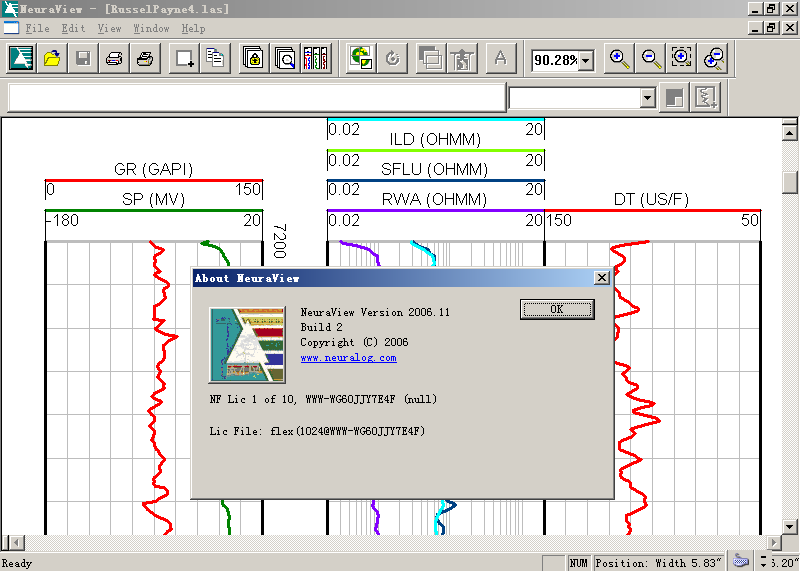This screenshot has height=571, width=800.
Task: Click the horizontal scrollbar right arrow
Action: pyautogui.click(x=774, y=542)
